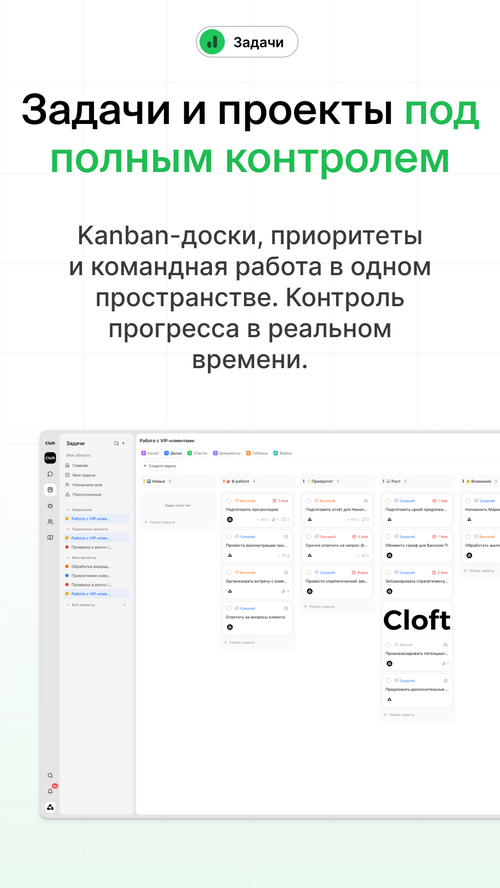Collapse the Мои проекты section

(68, 558)
